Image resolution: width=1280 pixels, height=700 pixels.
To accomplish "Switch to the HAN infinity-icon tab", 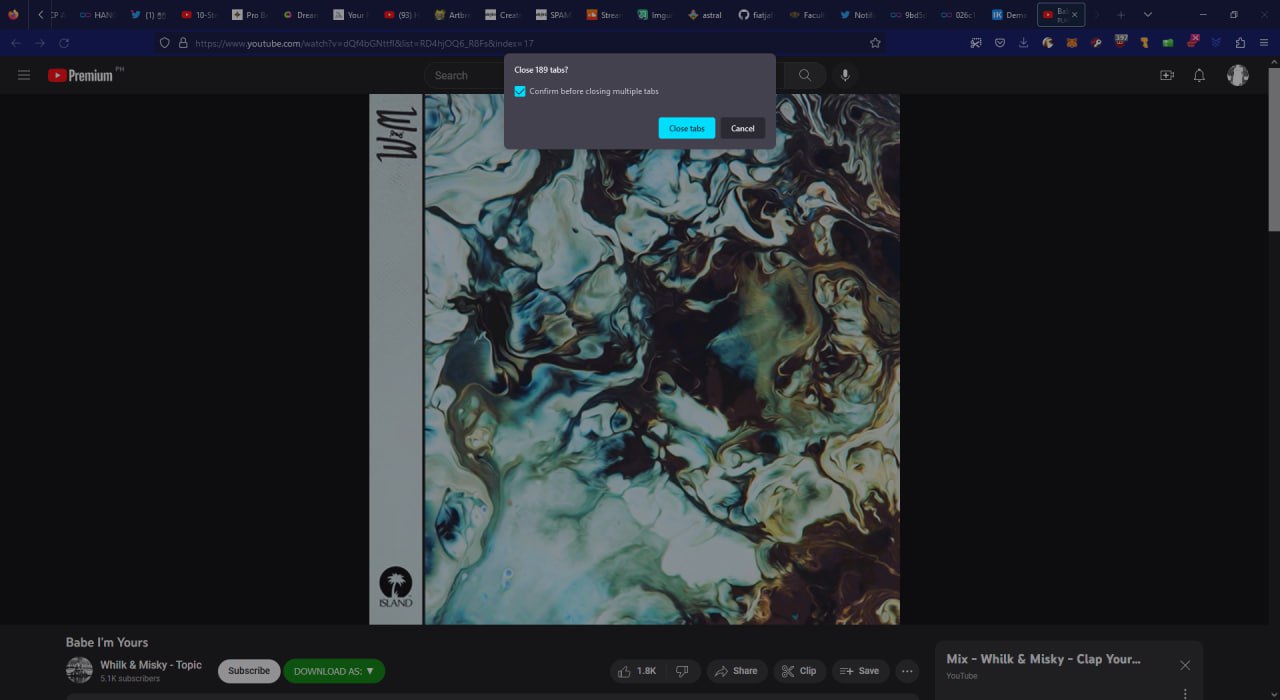I will [97, 15].
